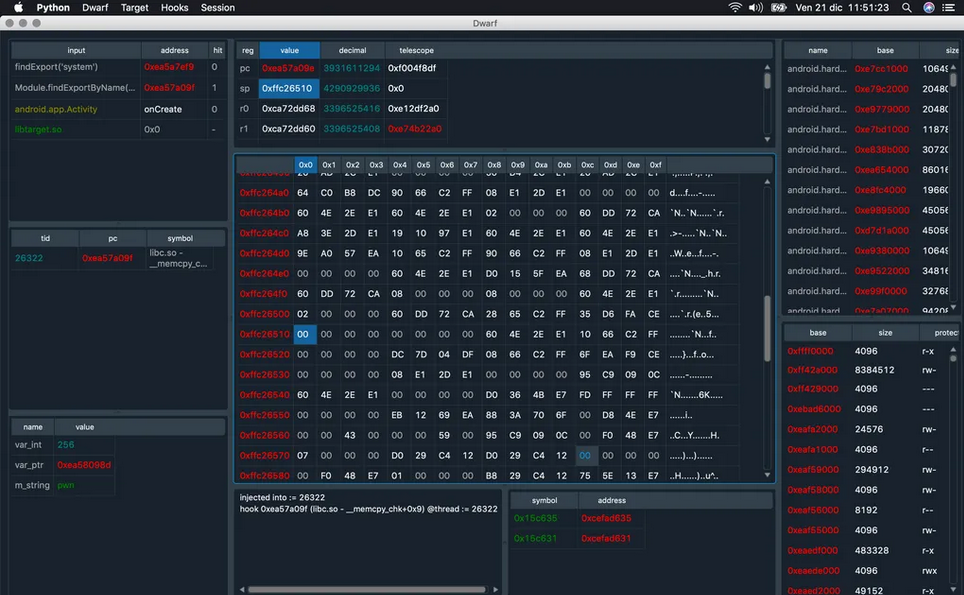This screenshot has width=964, height=595.
Task: Select highlighted byte 00 at 0xffc26510
Action: coord(303,334)
